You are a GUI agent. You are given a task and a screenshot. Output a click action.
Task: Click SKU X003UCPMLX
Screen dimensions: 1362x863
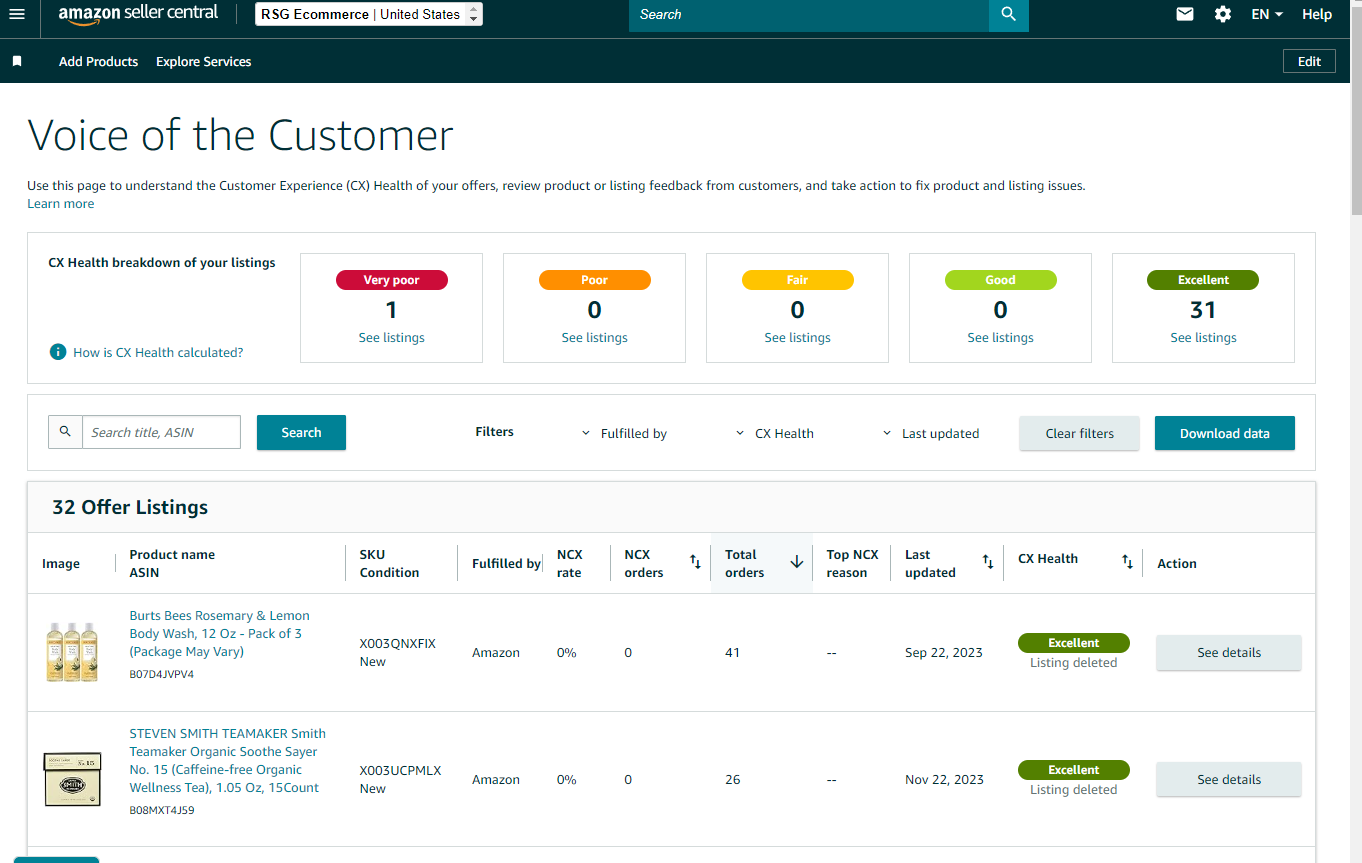pos(400,771)
